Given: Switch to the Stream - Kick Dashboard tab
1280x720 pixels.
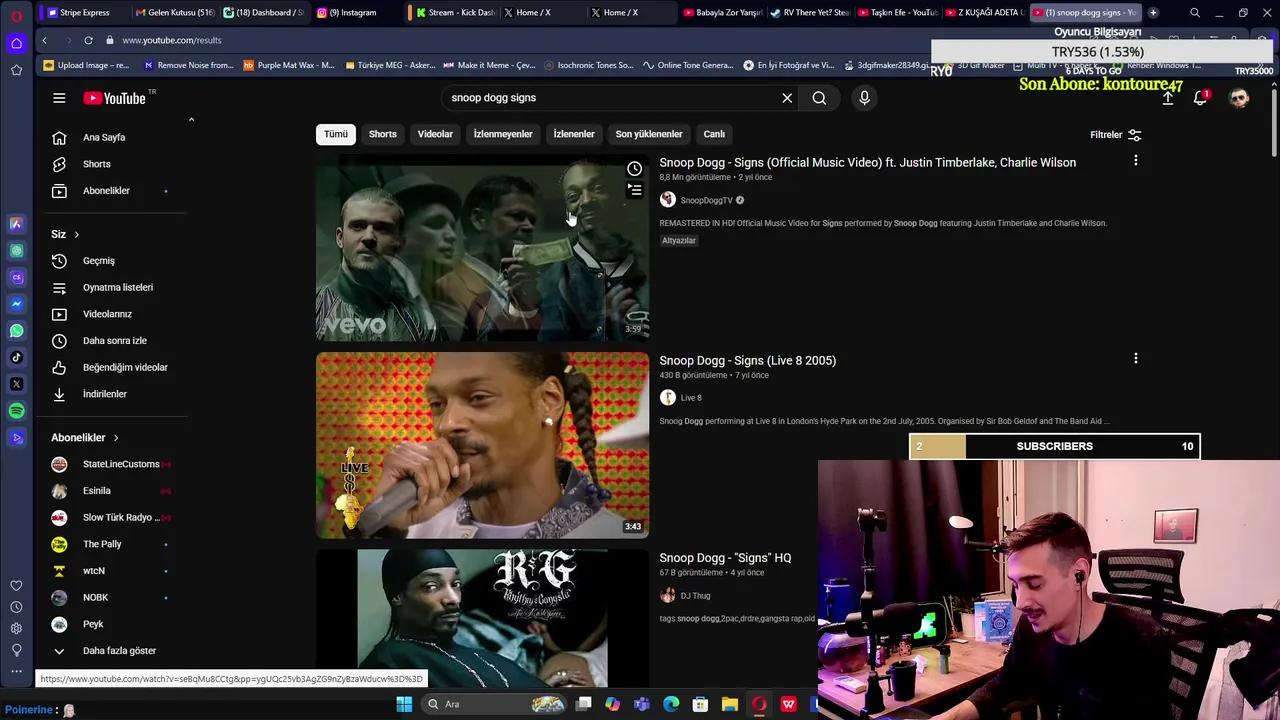Looking at the screenshot, I should click(x=455, y=12).
